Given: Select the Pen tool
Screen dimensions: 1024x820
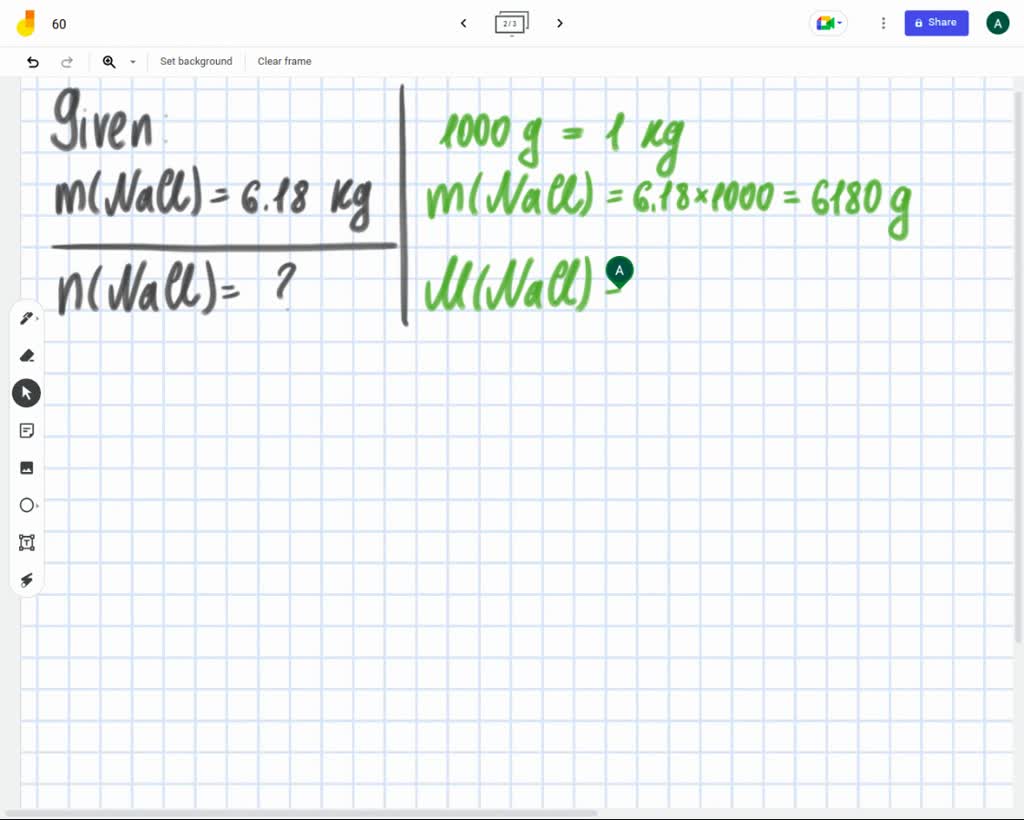Looking at the screenshot, I should (26, 317).
